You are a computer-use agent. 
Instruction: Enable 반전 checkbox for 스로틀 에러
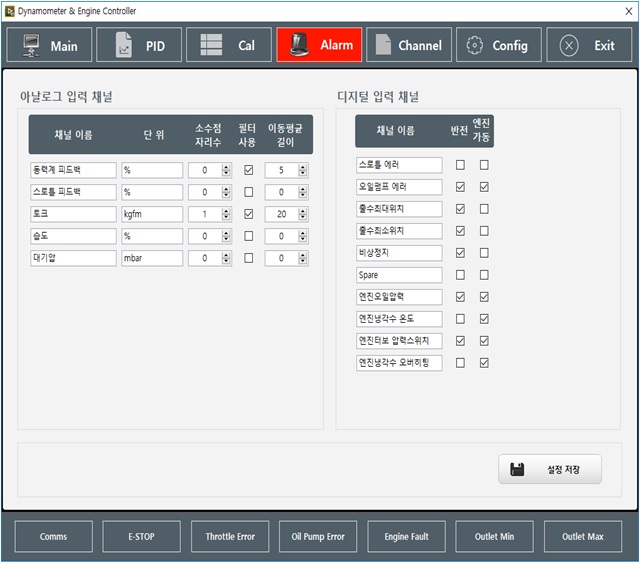pos(460,165)
